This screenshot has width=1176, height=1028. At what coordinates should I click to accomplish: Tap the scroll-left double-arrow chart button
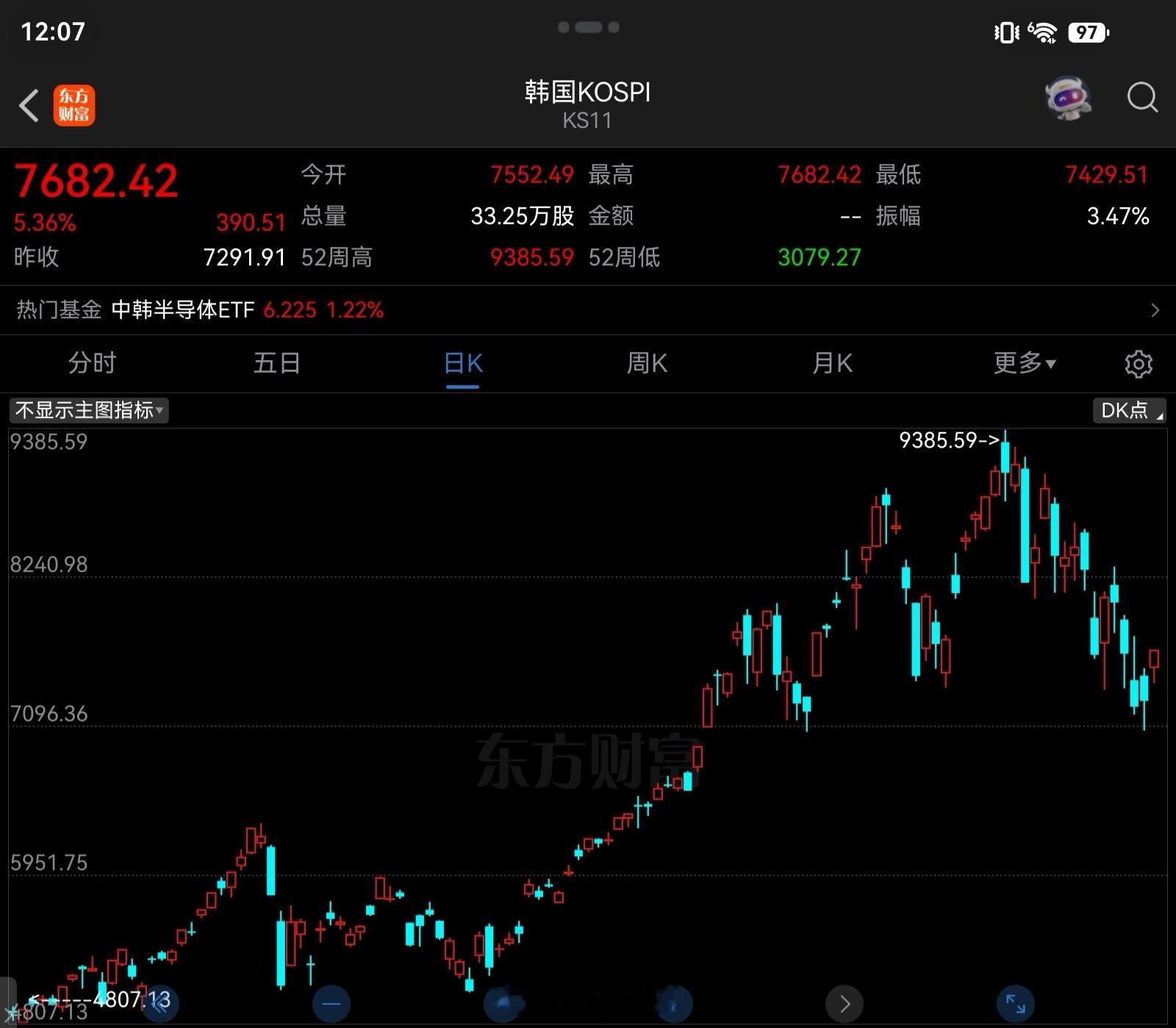point(159,1003)
